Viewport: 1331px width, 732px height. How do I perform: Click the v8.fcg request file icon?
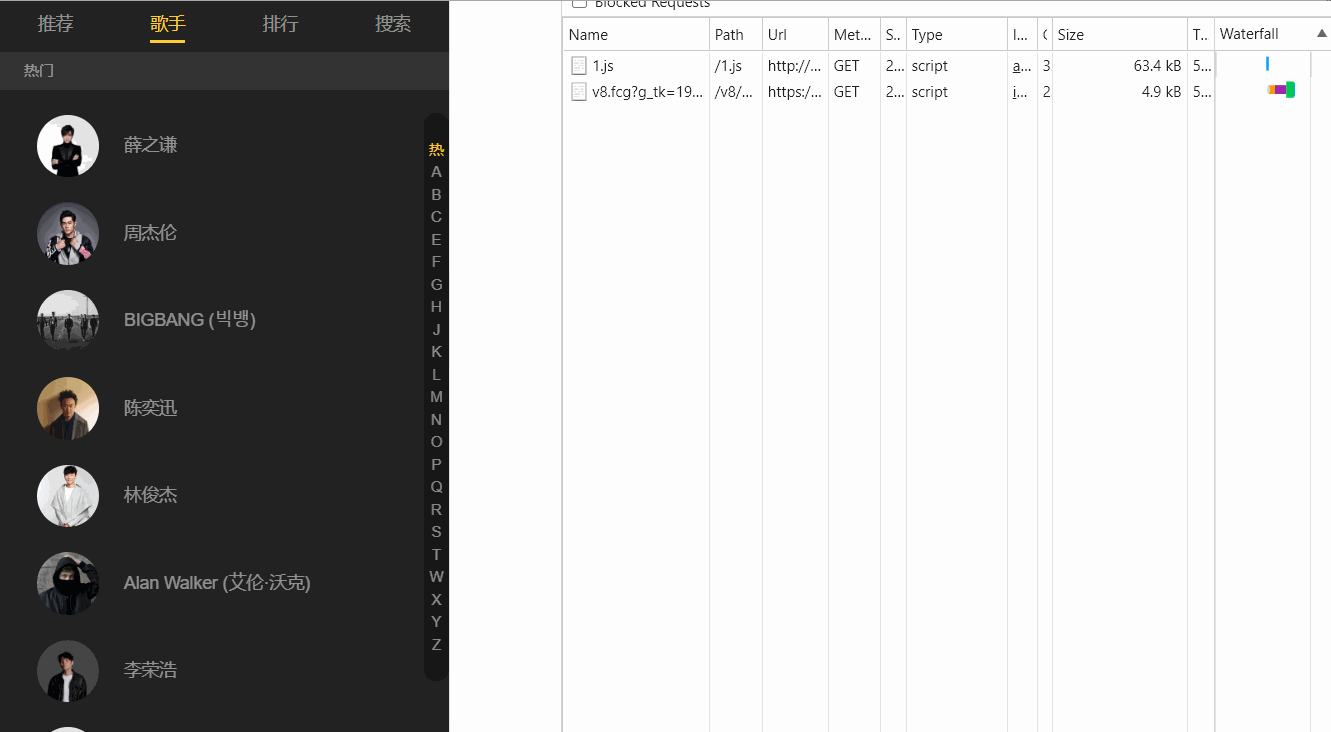pyautogui.click(x=579, y=92)
